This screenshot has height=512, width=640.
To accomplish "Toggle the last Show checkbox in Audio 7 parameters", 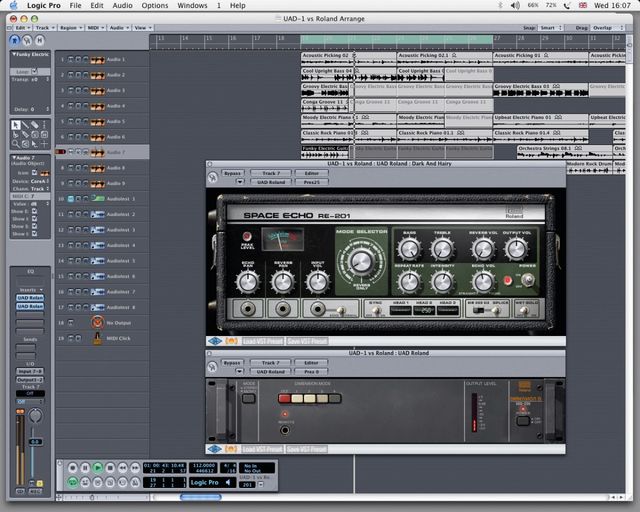I will (34, 234).
